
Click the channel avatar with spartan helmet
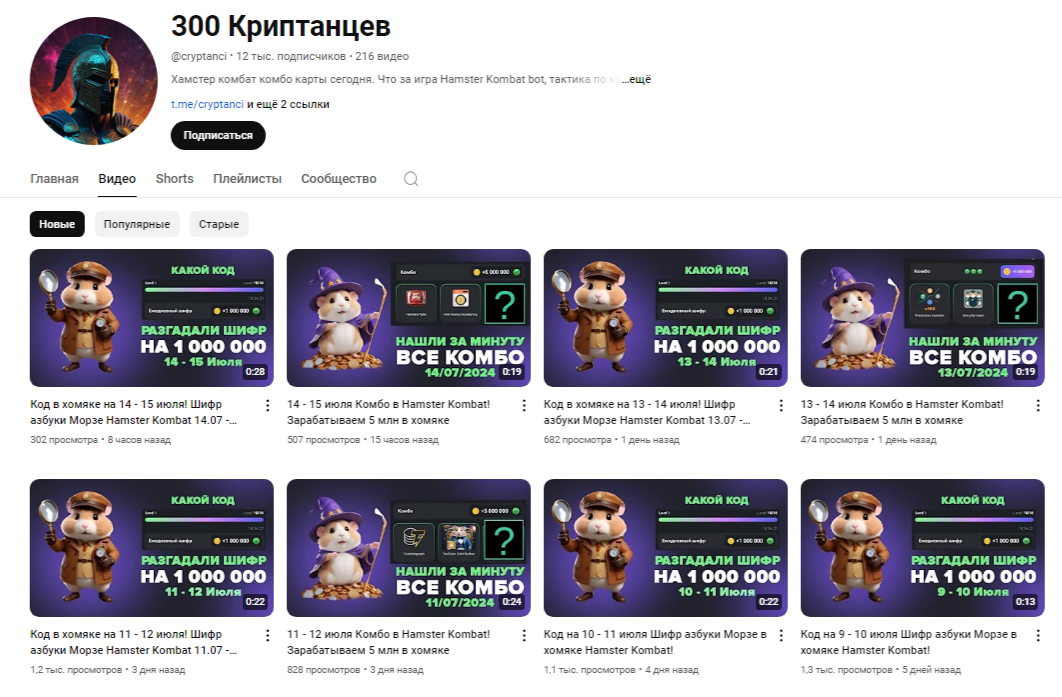tap(93, 81)
